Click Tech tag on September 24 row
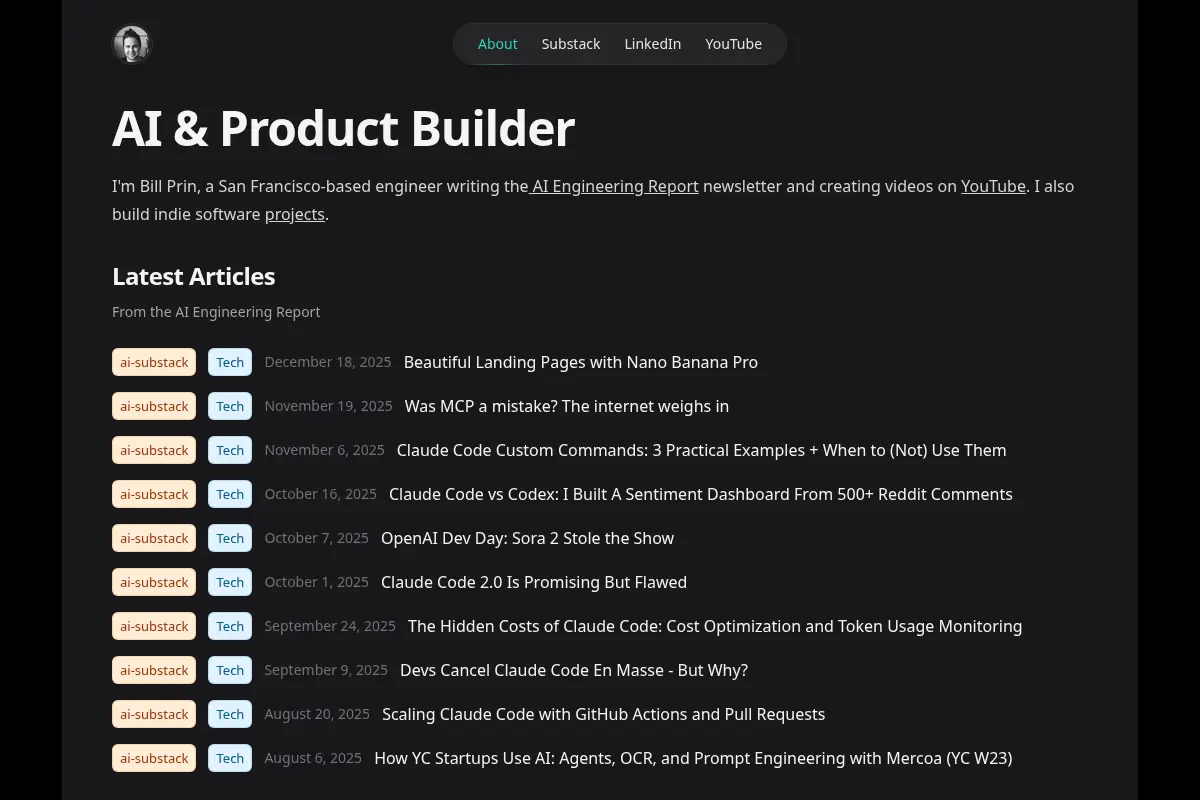Screen dimensions: 1200x800 (230, 626)
